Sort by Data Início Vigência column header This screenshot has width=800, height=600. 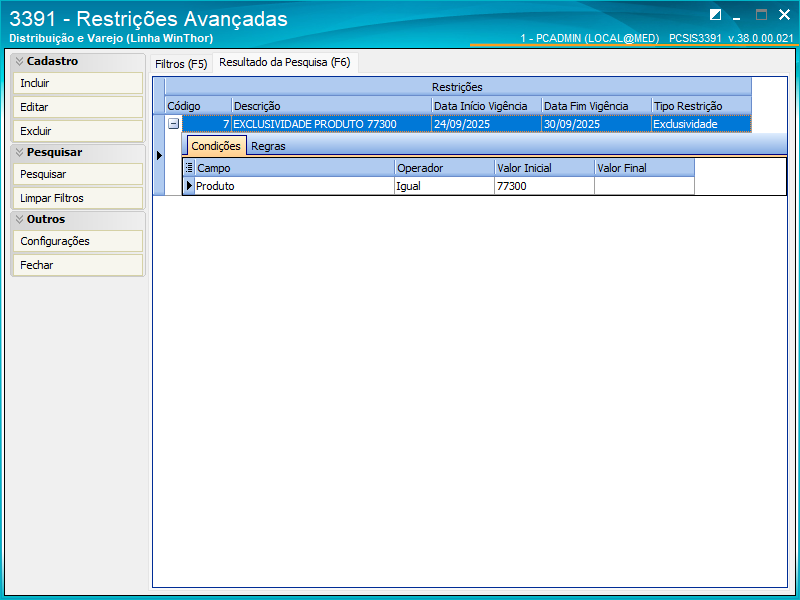click(x=487, y=106)
